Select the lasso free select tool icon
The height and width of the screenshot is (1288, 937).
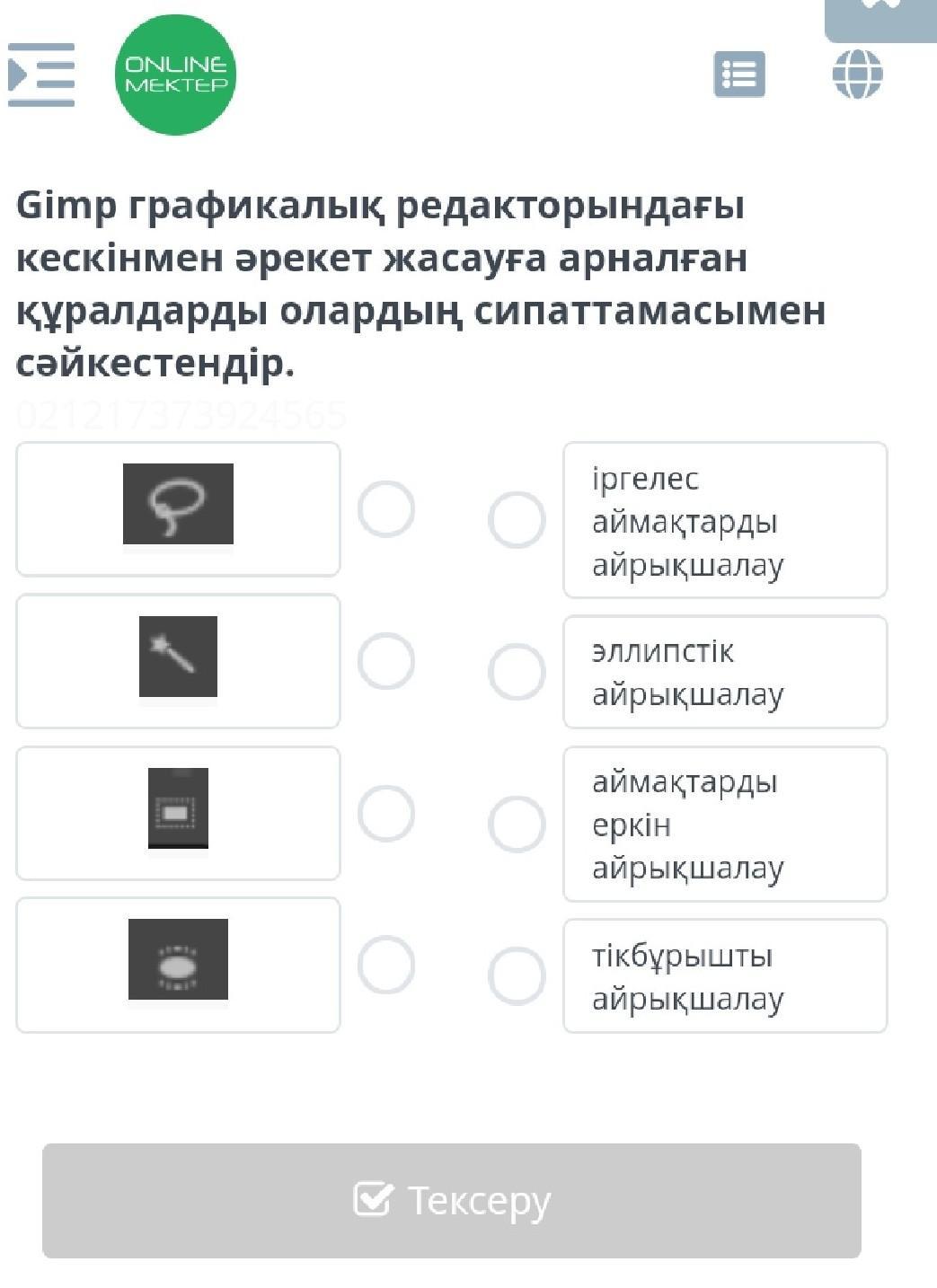pyautogui.click(x=178, y=504)
